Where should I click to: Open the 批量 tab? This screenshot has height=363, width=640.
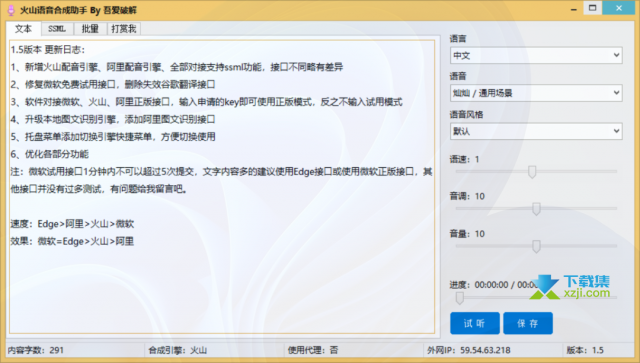point(90,29)
